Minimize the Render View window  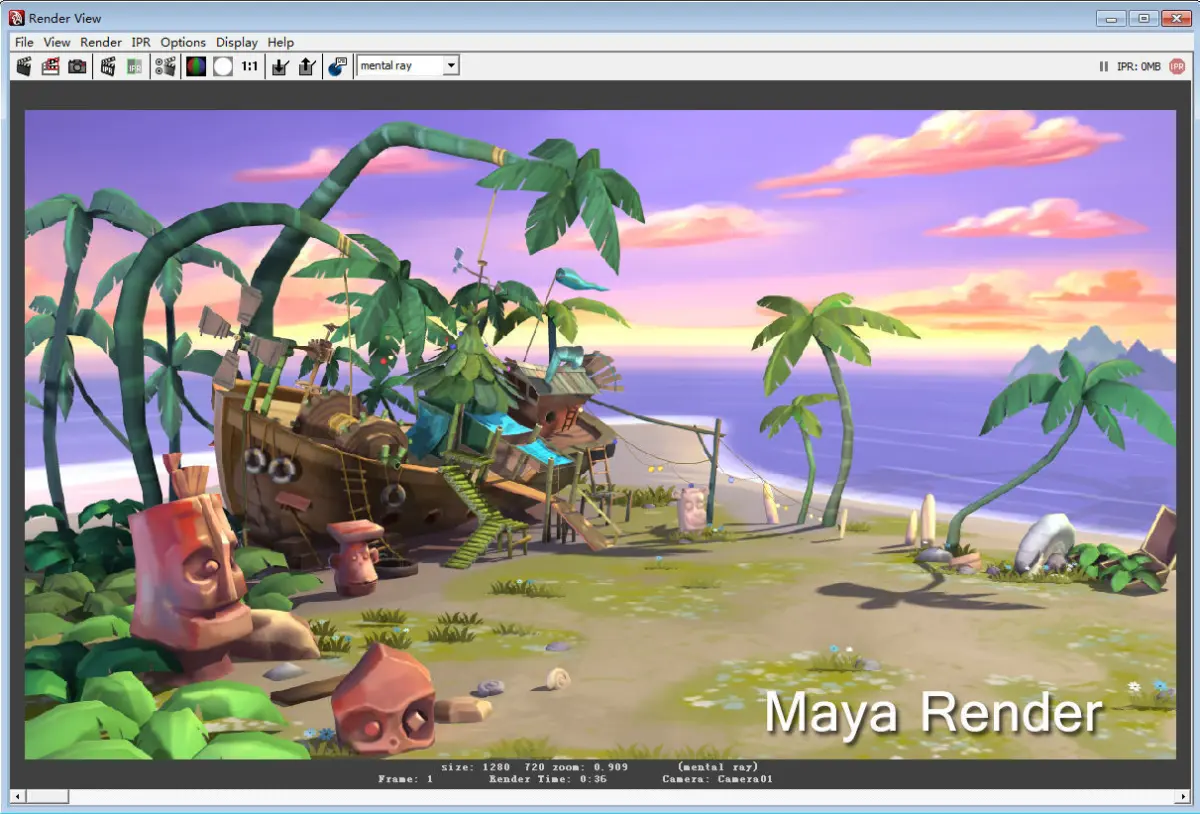pos(1113,17)
